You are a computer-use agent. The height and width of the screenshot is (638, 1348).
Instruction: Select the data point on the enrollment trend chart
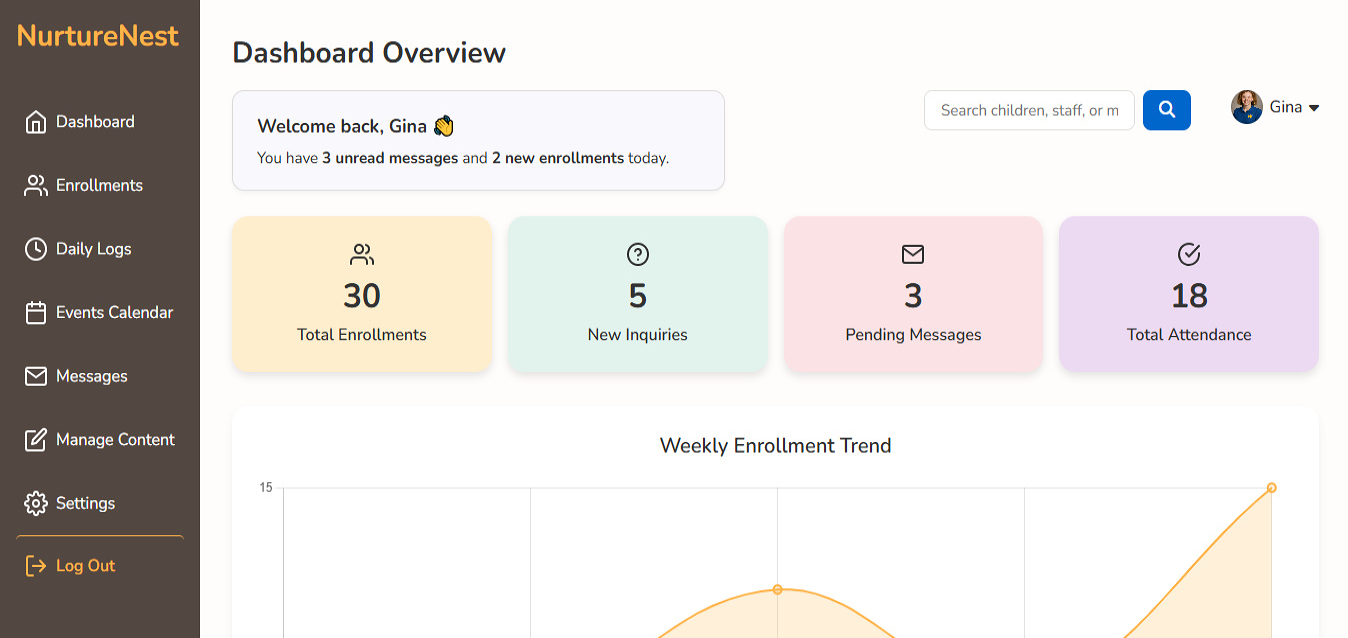tap(777, 590)
